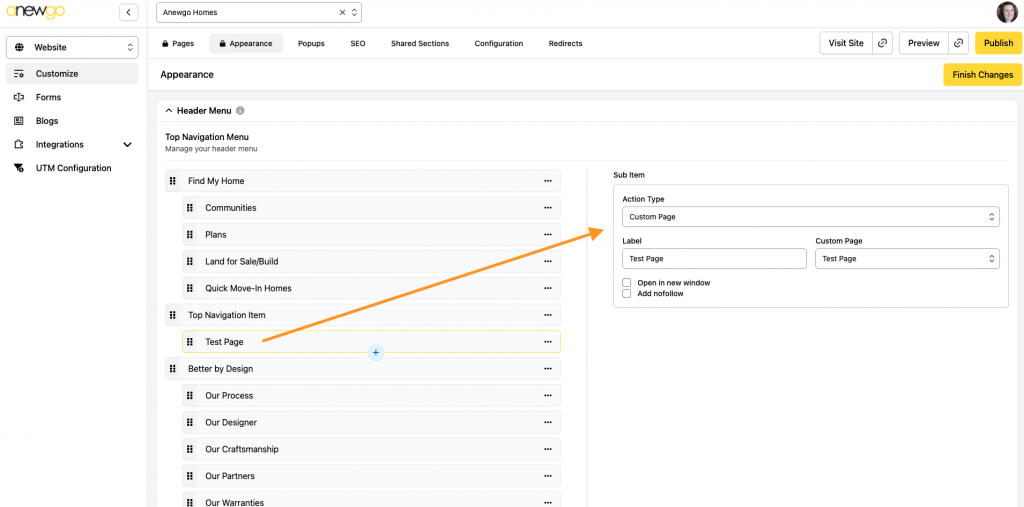
Task: Collapse the Header Menu section
Action: click(169, 111)
